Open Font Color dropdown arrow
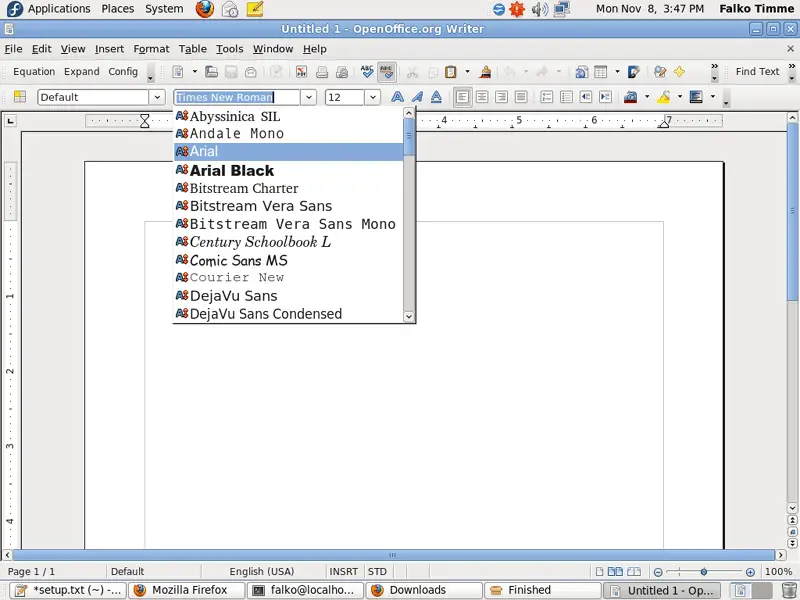This screenshot has height=600, width=800. 647,96
